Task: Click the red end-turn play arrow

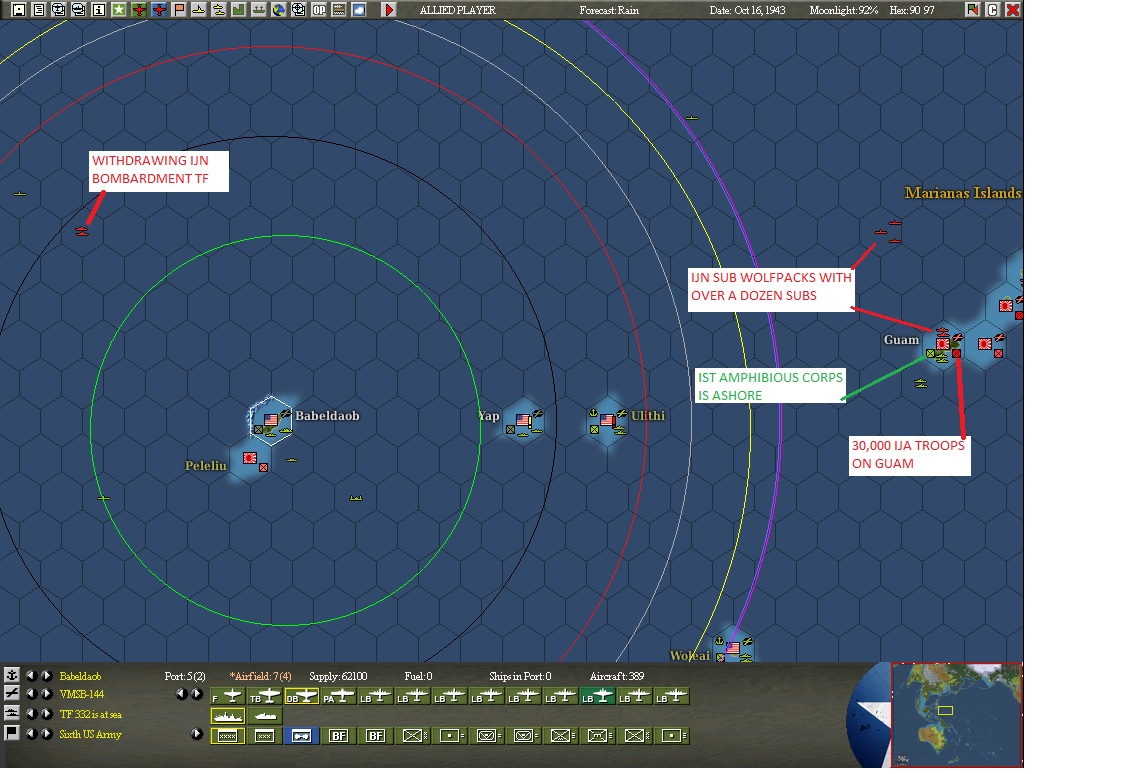Action: point(389,10)
